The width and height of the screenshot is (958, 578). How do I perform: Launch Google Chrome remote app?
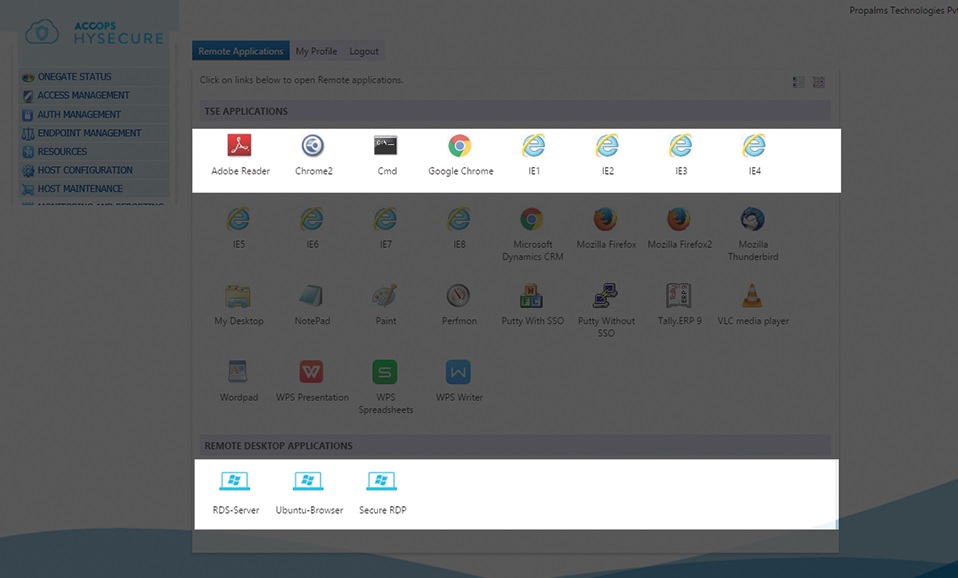tap(459, 146)
